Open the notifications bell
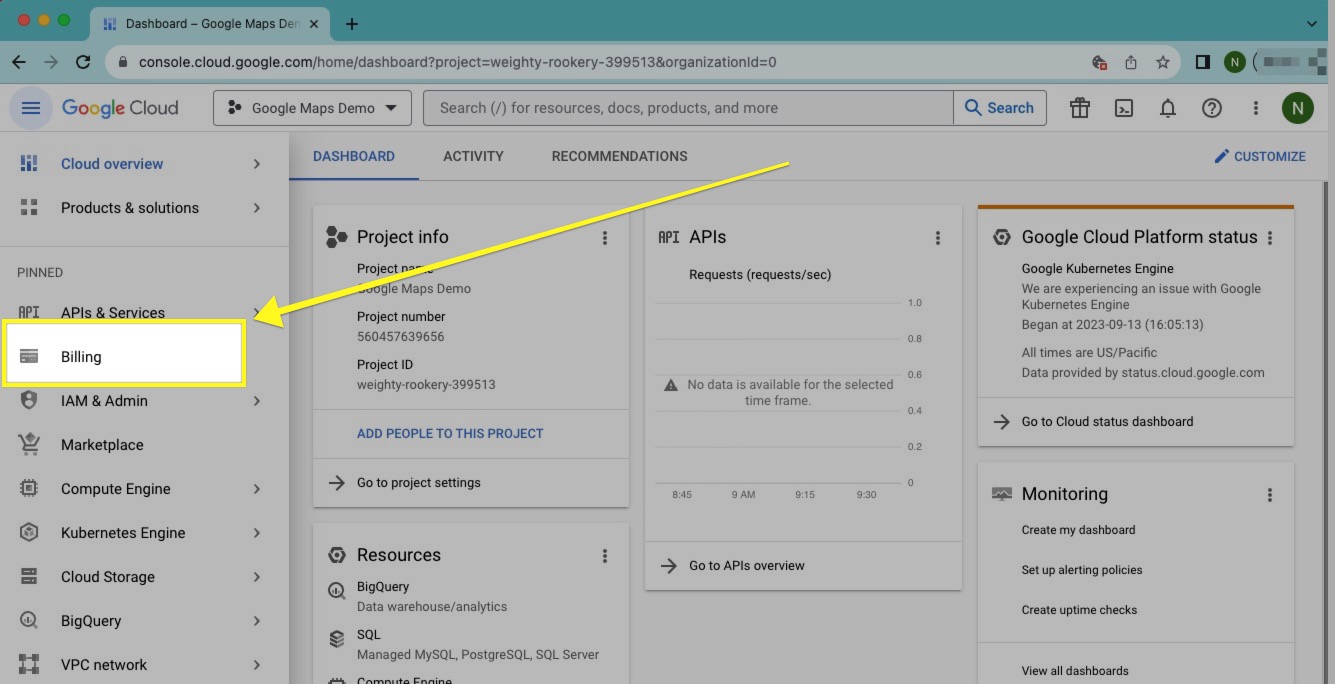This screenshot has height=684, width=1335. pyautogui.click(x=1168, y=108)
